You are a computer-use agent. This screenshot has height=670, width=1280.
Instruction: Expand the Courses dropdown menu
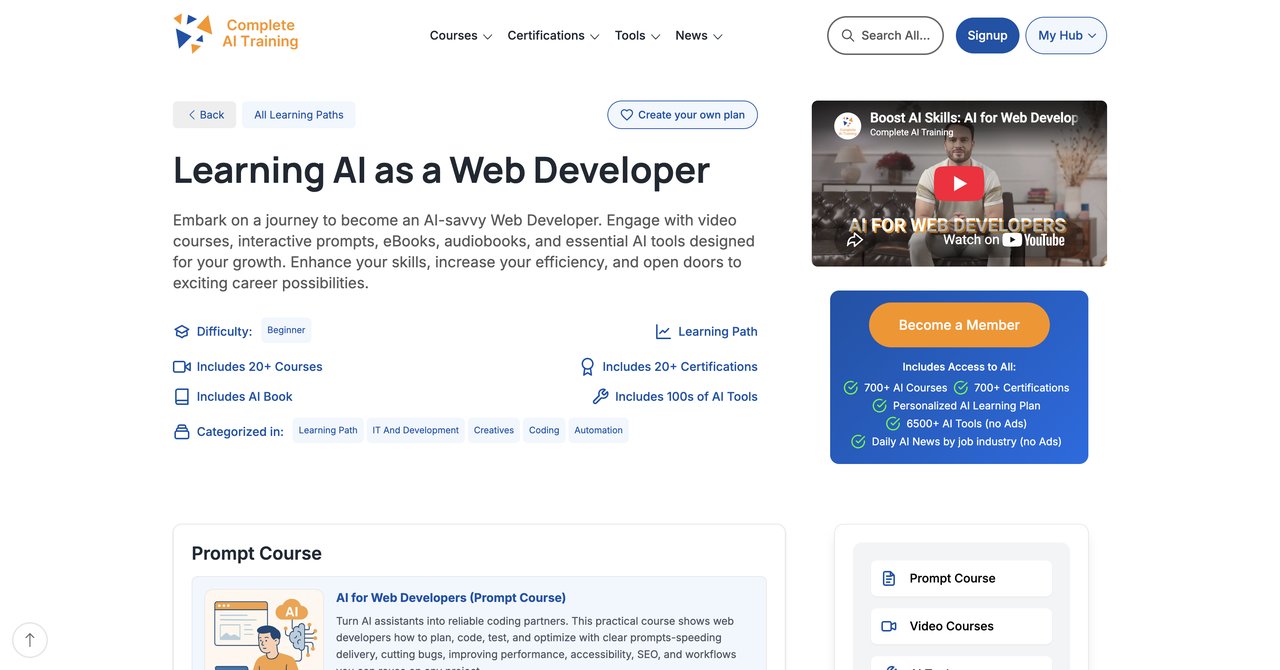(461, 35)
